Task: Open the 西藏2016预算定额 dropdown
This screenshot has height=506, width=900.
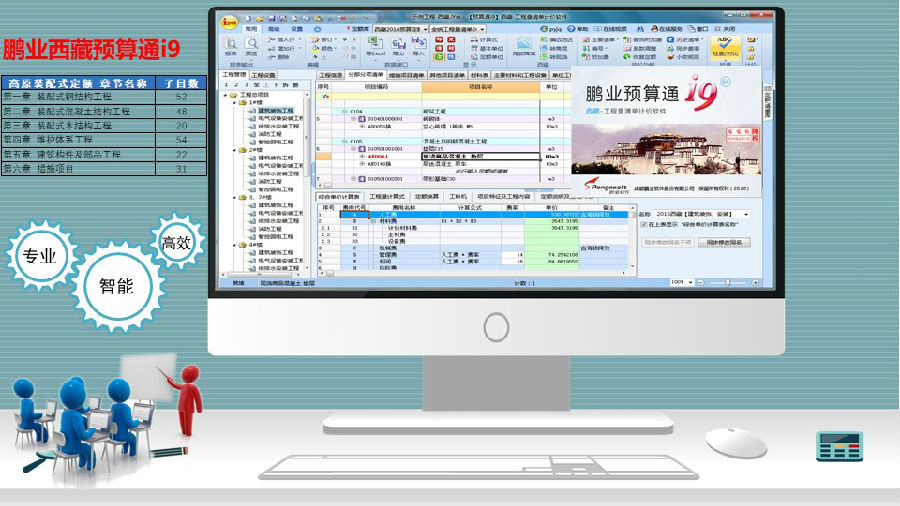Action: pos(425,30)
